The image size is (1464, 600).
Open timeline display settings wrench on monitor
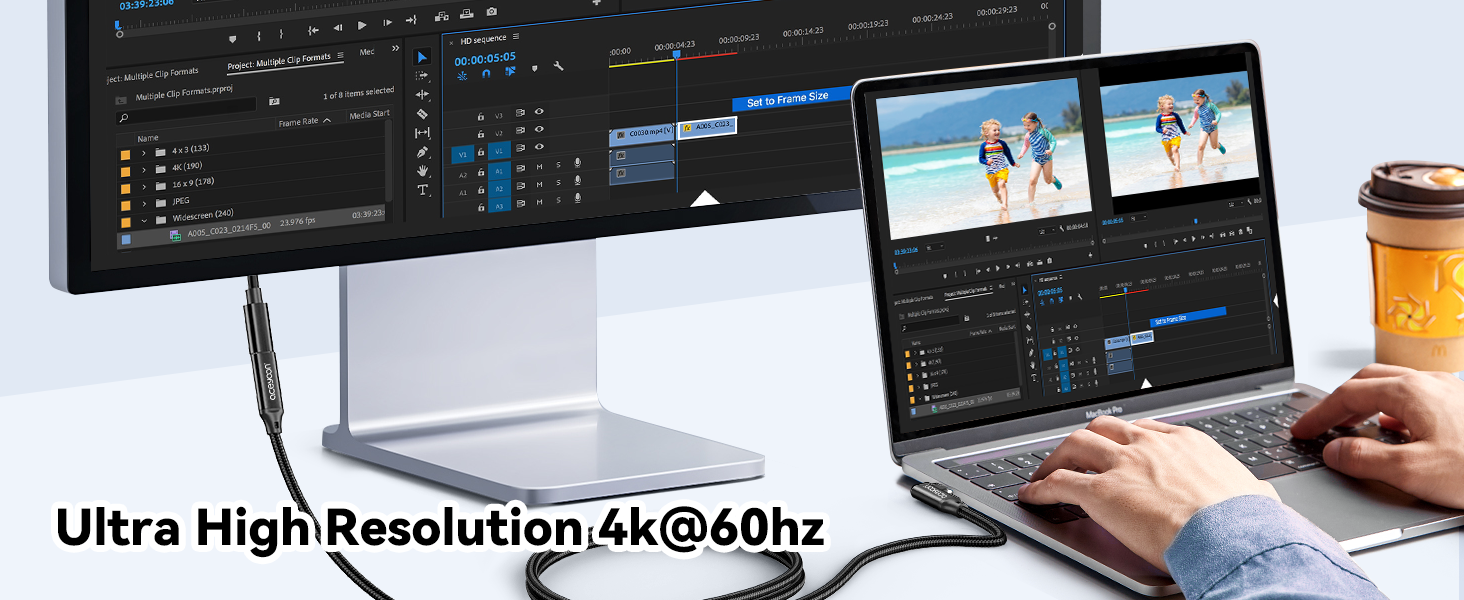[x=558, y=66]
